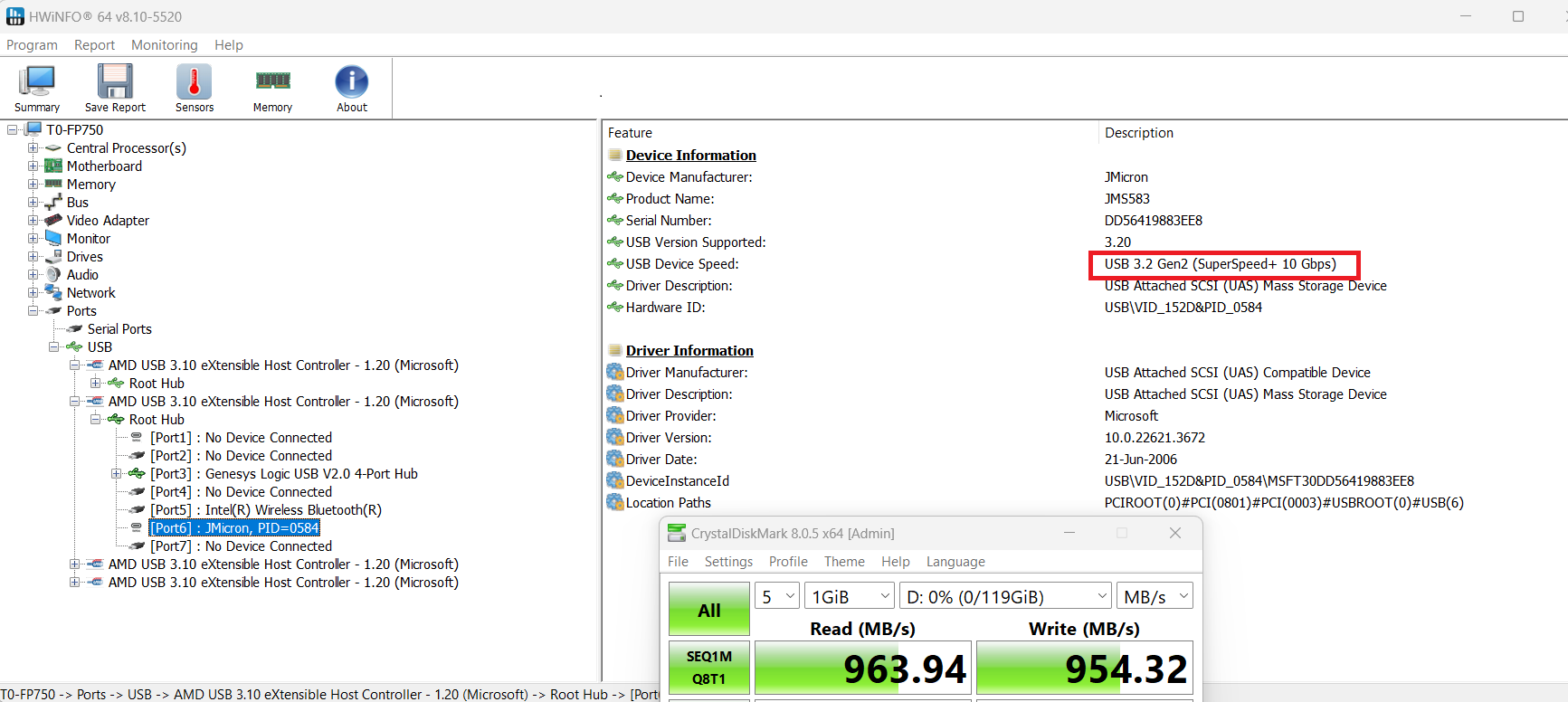
Task: Click the SEQ1M Q8T1 test button
Action: (x=709, y=668)
